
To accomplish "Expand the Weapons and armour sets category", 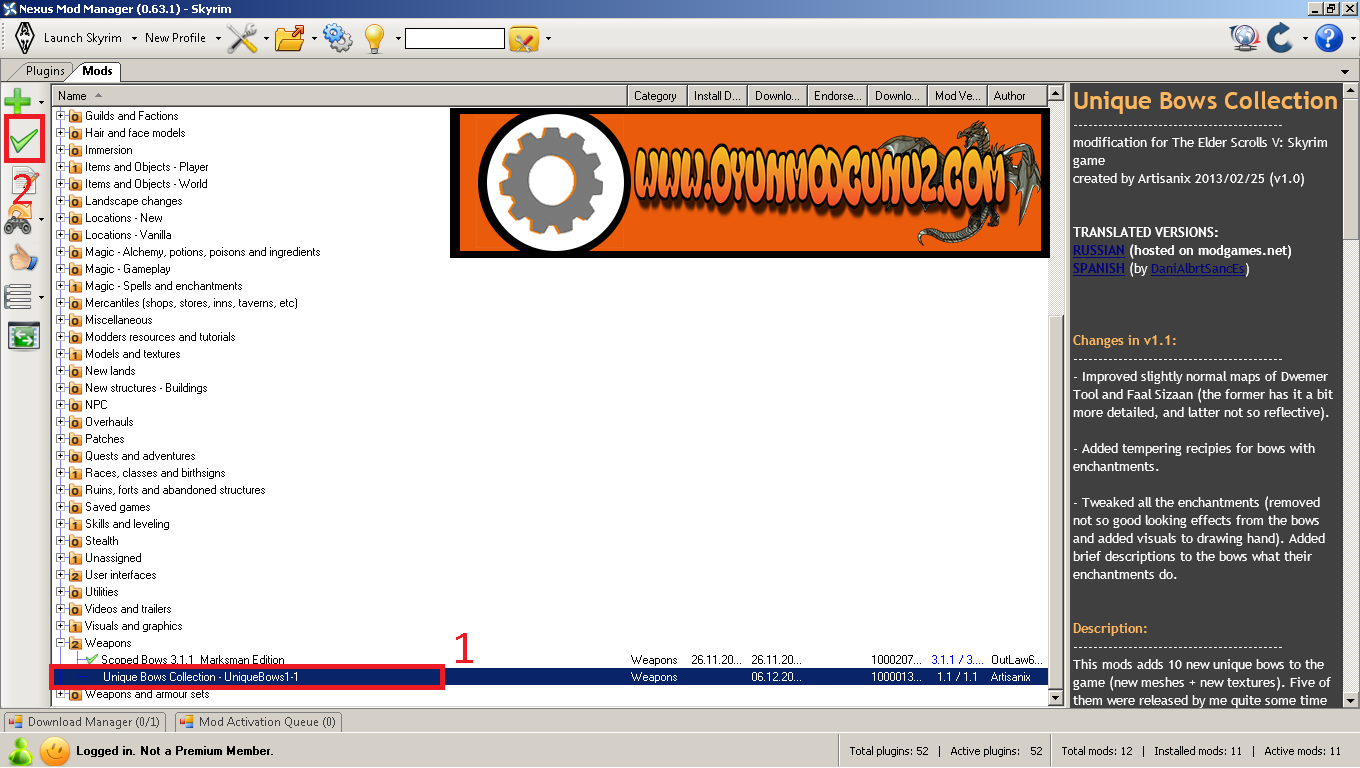I will pos(60,694).
